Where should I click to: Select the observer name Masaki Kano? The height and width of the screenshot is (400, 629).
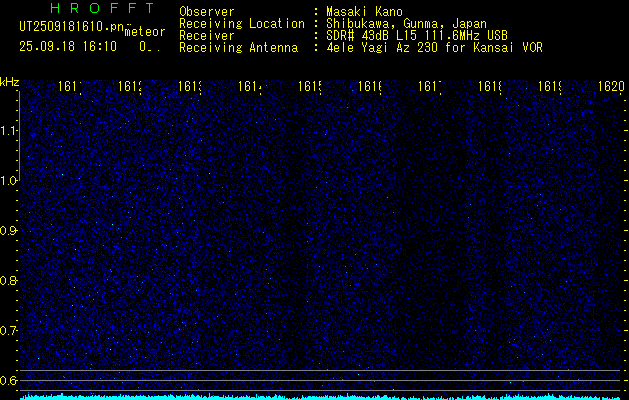tap(365, 11)
